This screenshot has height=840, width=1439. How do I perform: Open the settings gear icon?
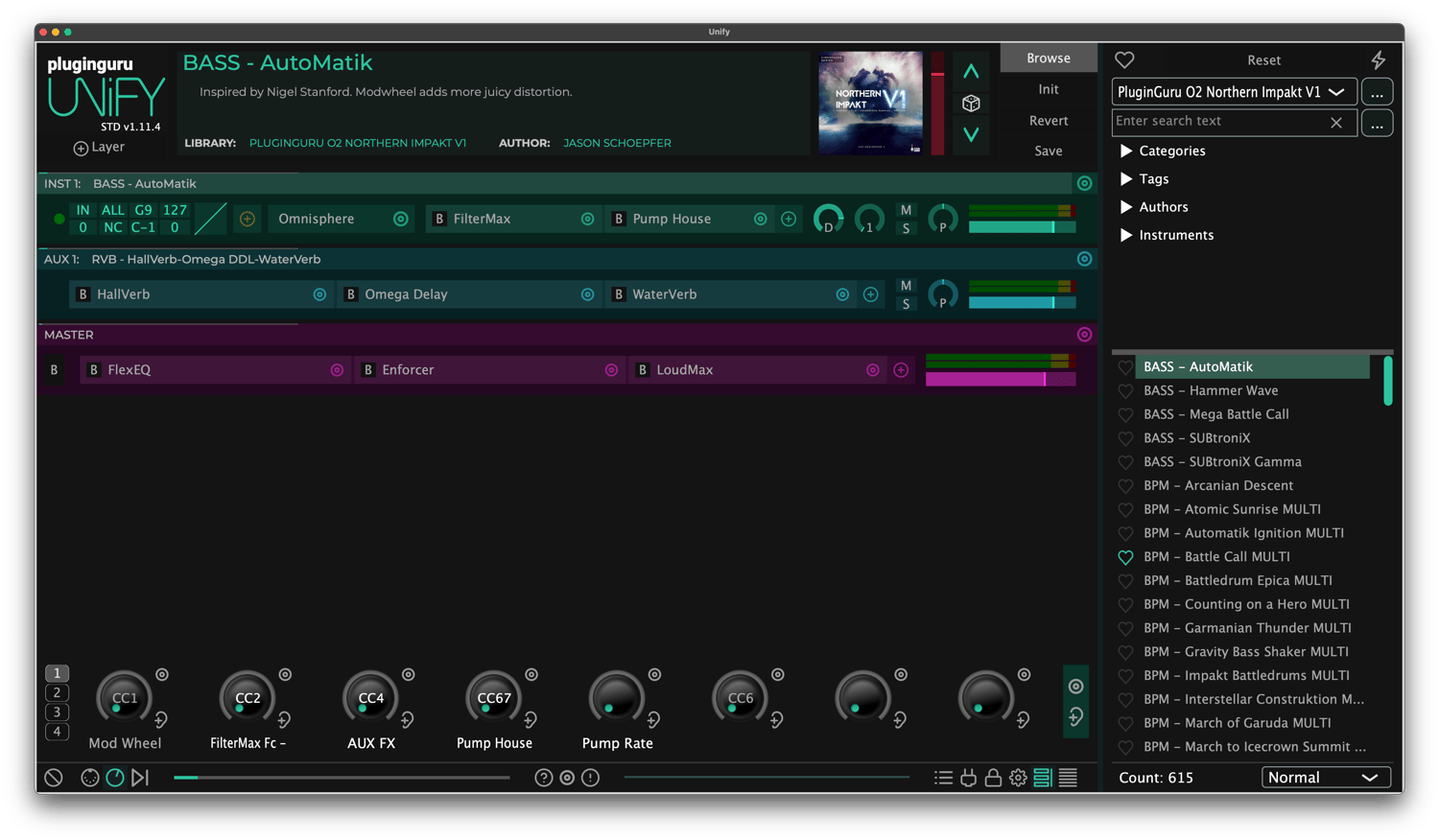[x=1018, y=778]
